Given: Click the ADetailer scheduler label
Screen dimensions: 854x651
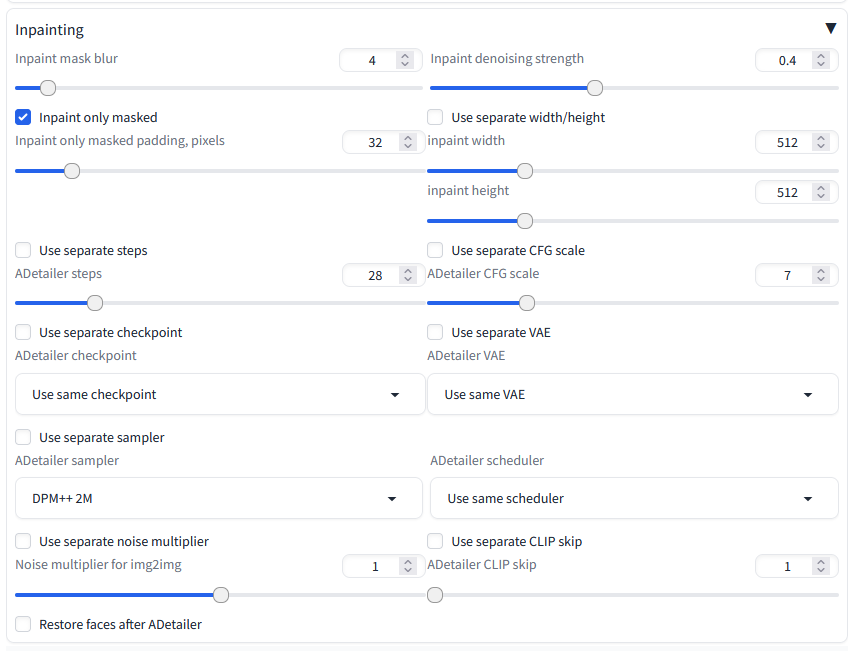Looking at the screenshot, I should pyautogui.click(x=487, y=460).
